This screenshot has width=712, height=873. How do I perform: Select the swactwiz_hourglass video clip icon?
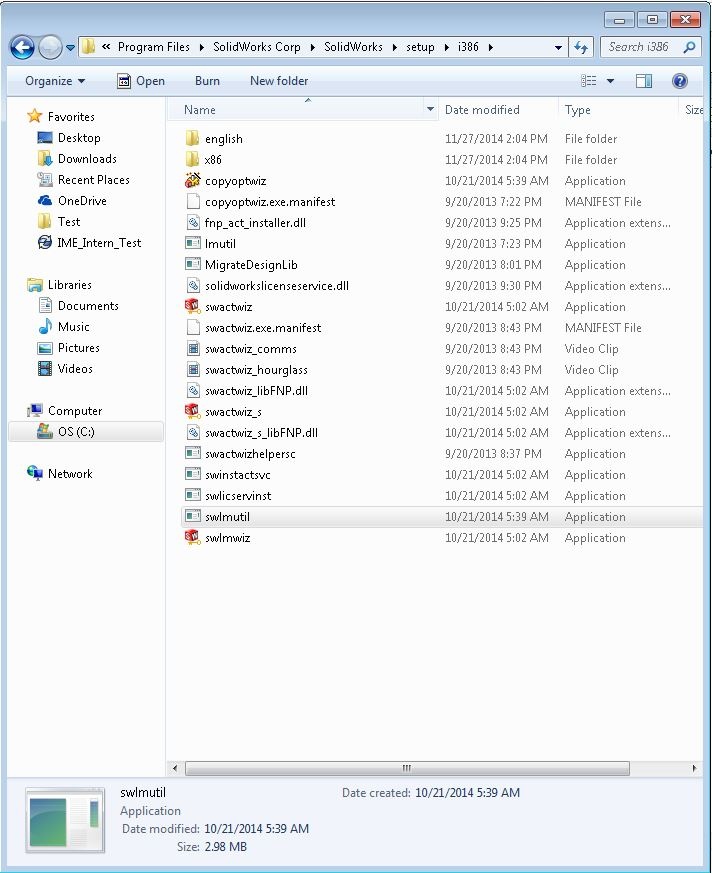point(193,370)
